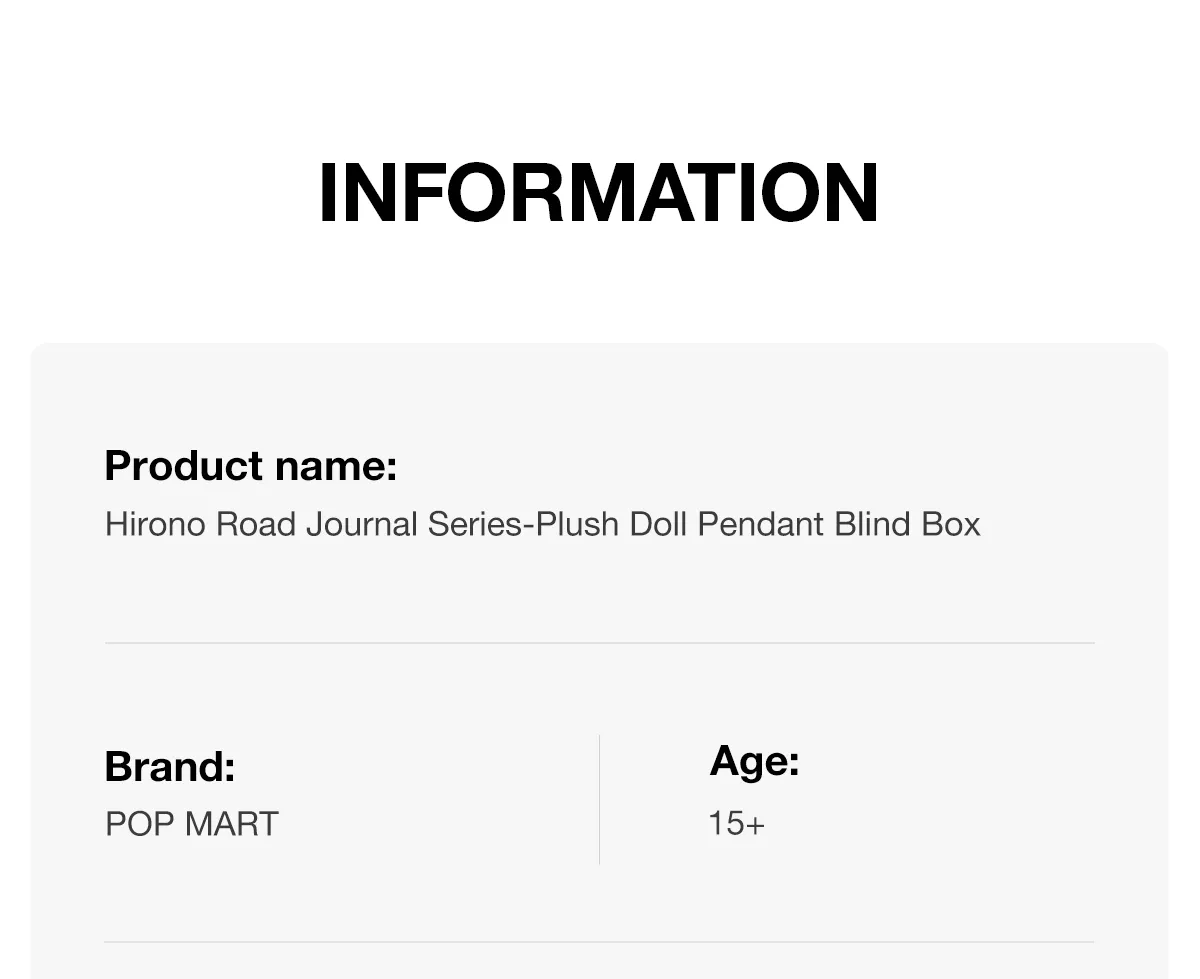Screen dimensions: 1200x979
Task: Click the "Brand:" label
Action: click(x=170, y=767)
